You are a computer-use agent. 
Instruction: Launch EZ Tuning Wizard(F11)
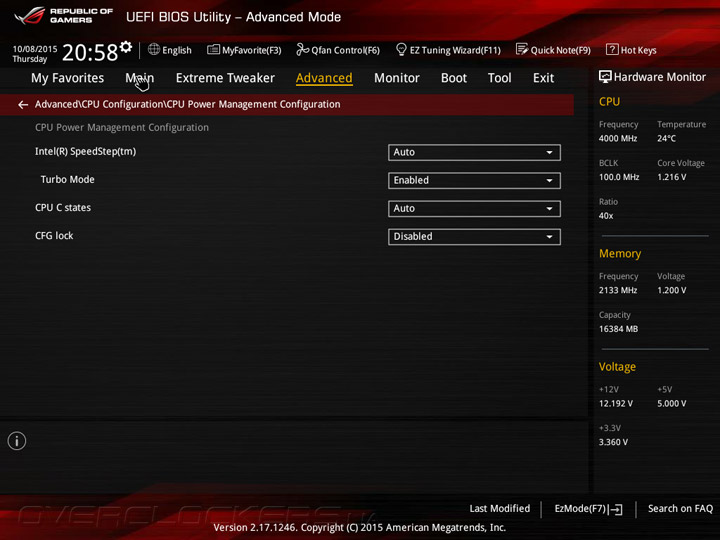pyautogui.click(x=448, y=50)
